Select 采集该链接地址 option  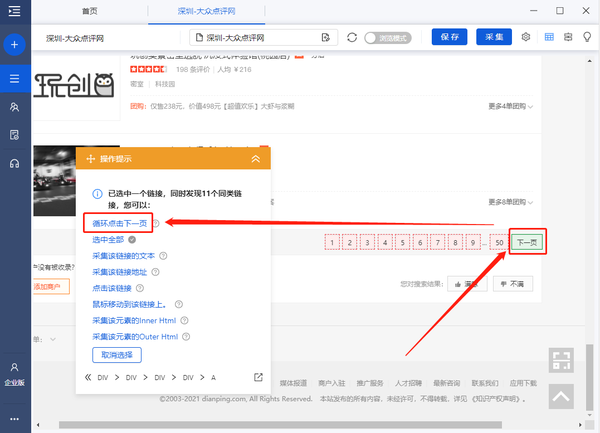[119, 272]
